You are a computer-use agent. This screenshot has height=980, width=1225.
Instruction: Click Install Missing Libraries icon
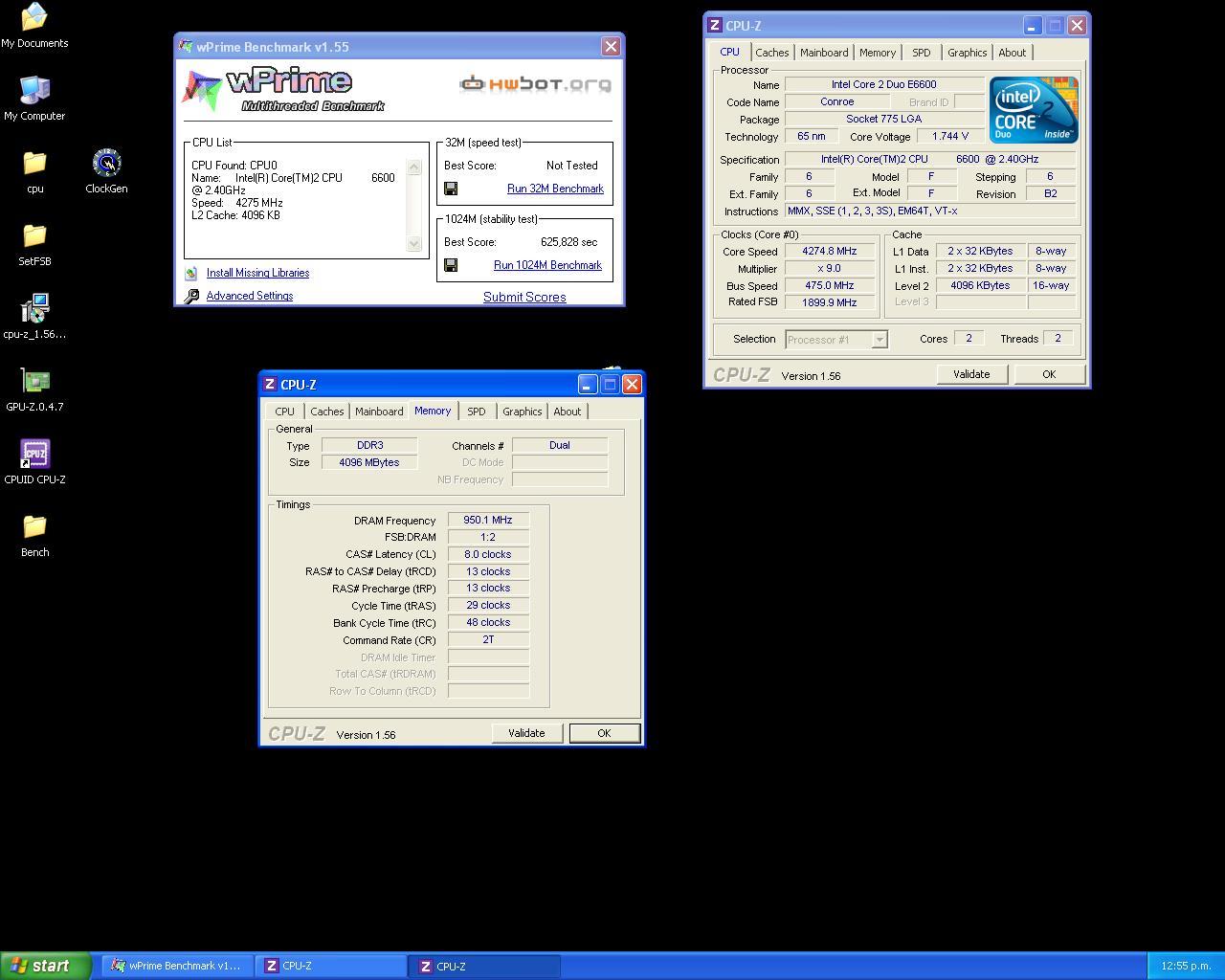coord(191,273)
